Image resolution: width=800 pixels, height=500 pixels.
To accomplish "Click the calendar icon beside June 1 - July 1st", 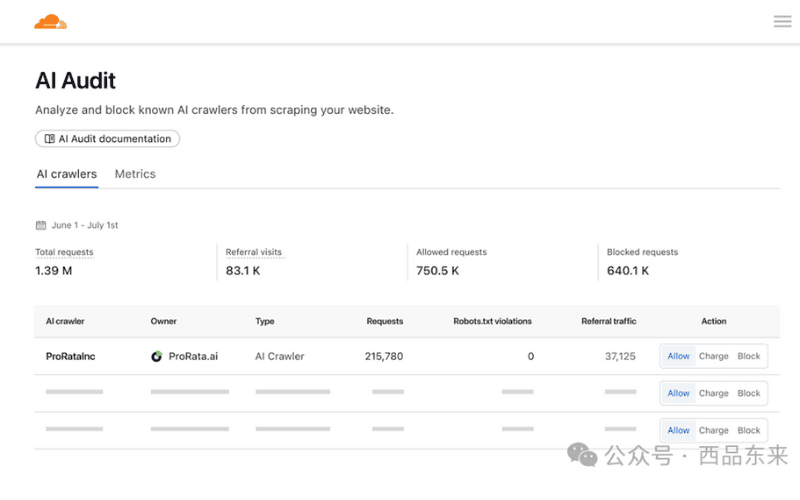I will [41, 225].
